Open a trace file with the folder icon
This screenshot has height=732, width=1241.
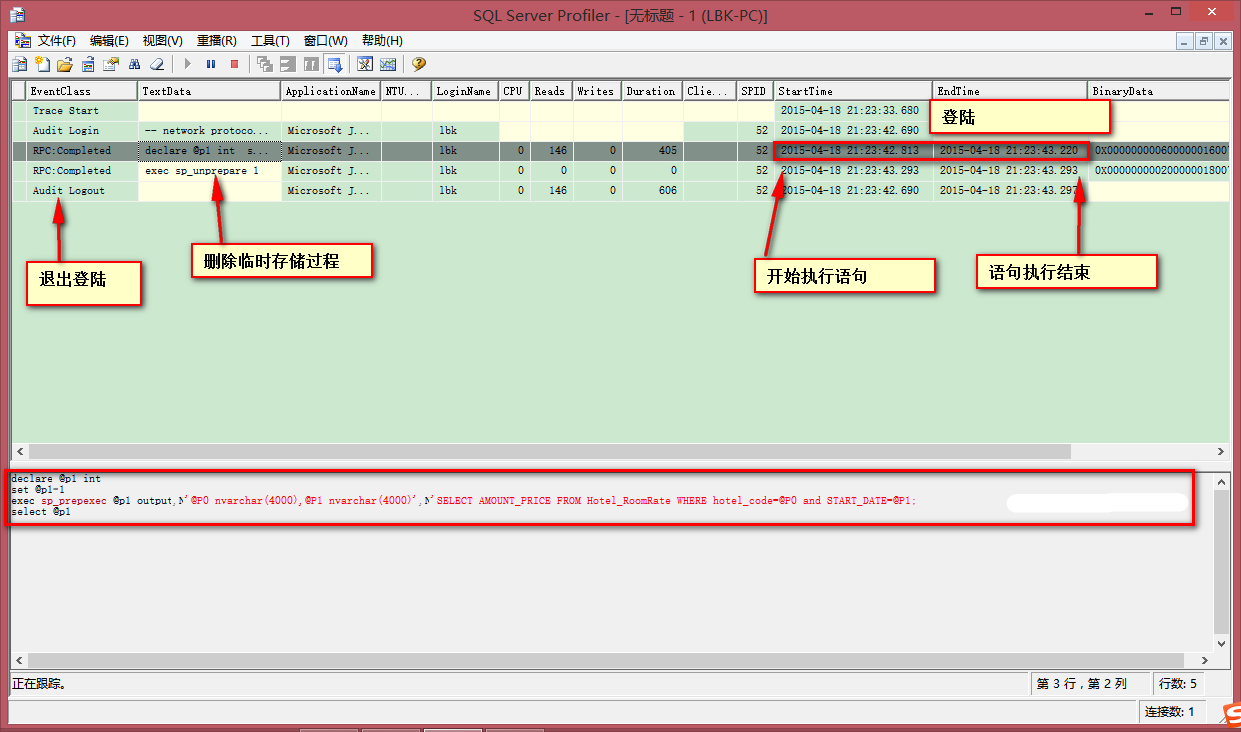[x=65, y=65]
